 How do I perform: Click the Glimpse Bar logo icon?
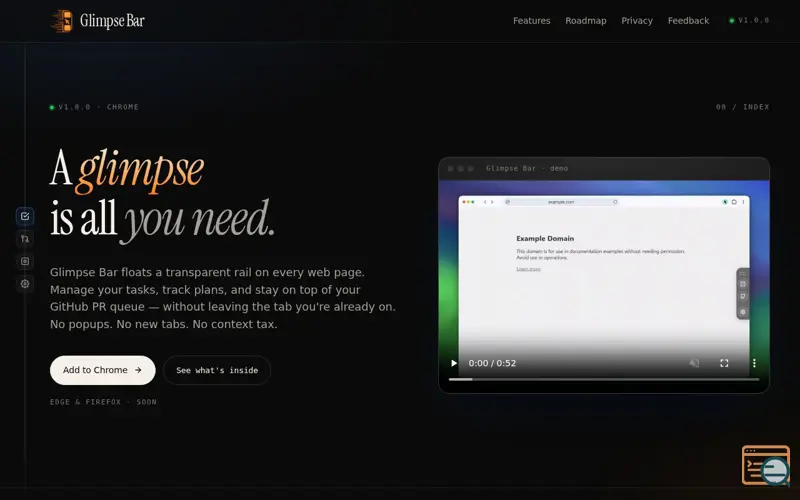[x=62, y=21]
